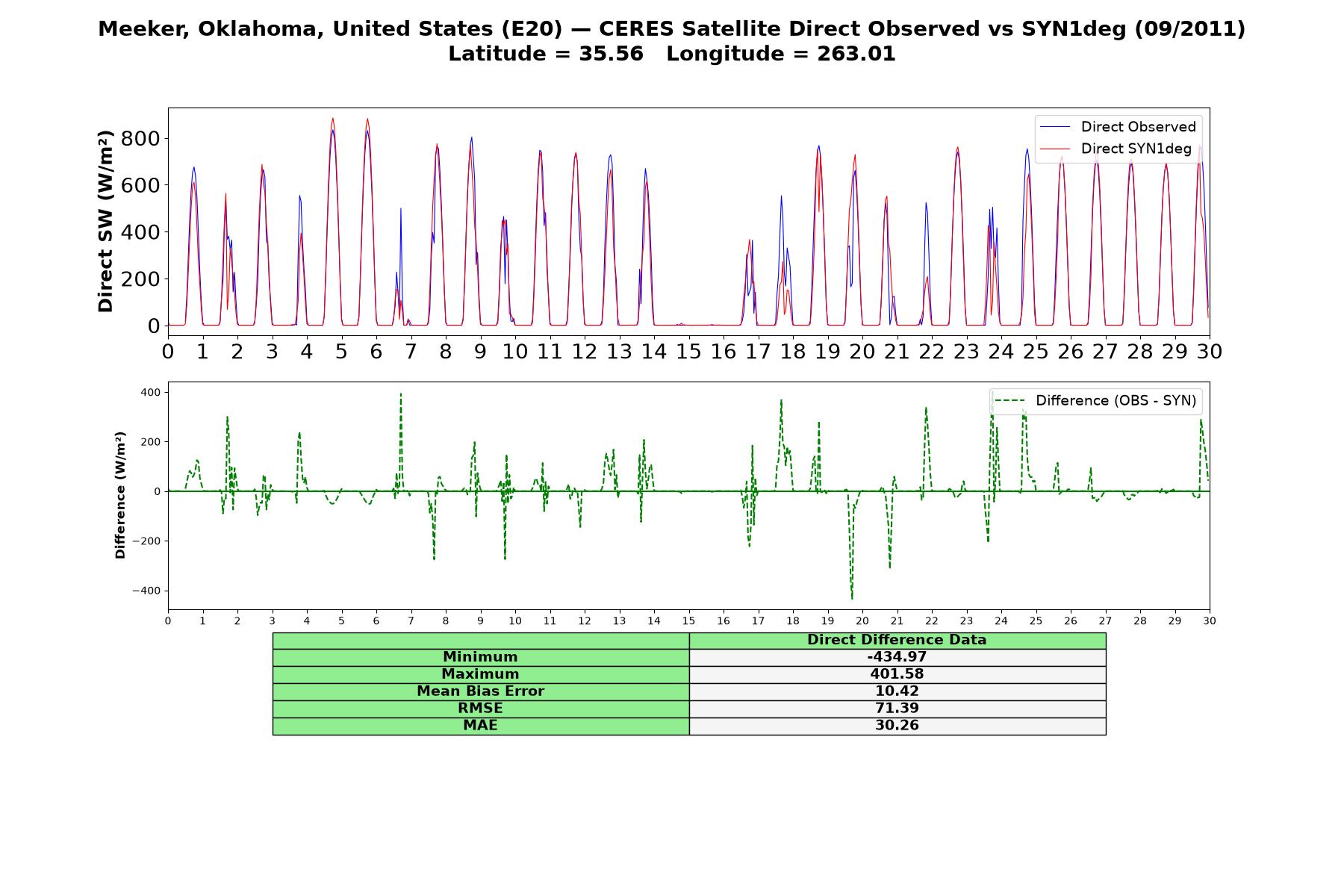Select the Minimum row label in the table
This screenshot has width=1344, height=896.
click(481, 657)
